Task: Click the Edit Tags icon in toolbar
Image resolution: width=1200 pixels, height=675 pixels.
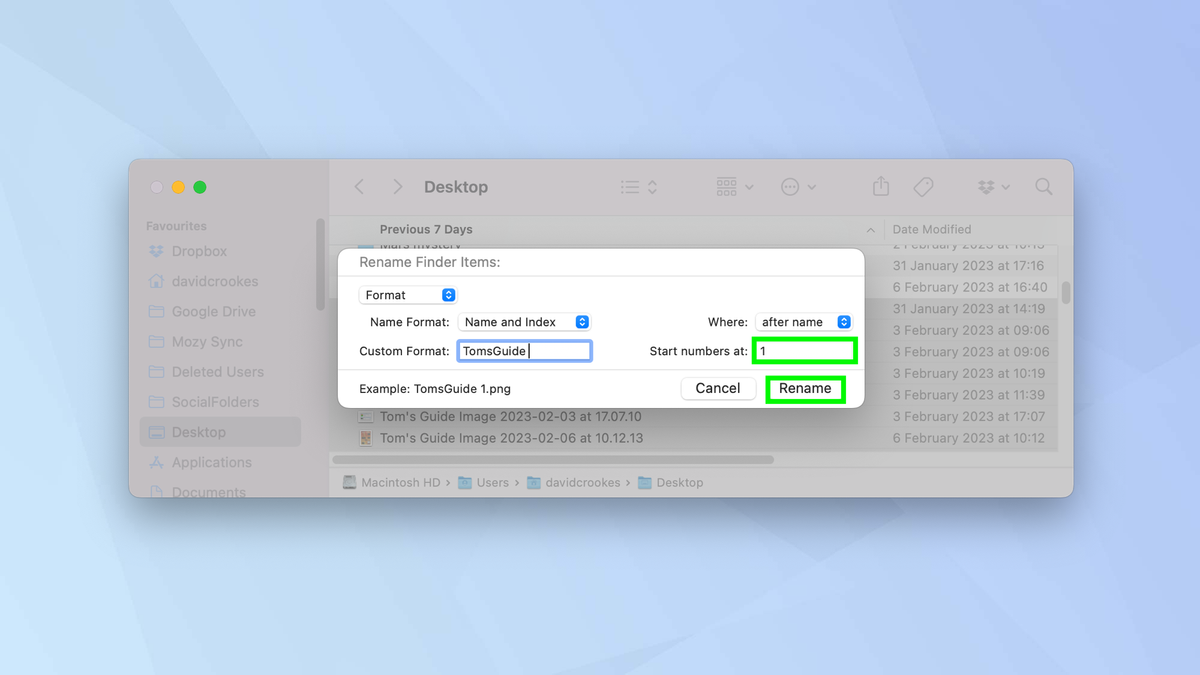Action: pos(923,187)
